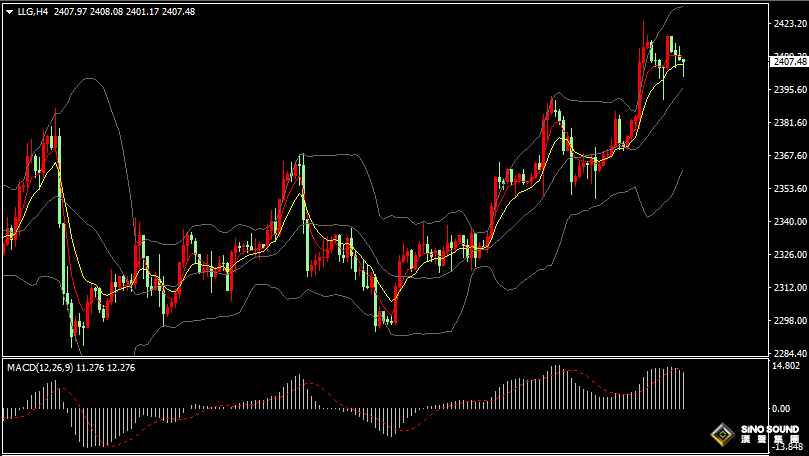Screen dimensions: 809x456
Task: Click the triangle arrow beside LLG,H4
Action: tap(6, 12)
